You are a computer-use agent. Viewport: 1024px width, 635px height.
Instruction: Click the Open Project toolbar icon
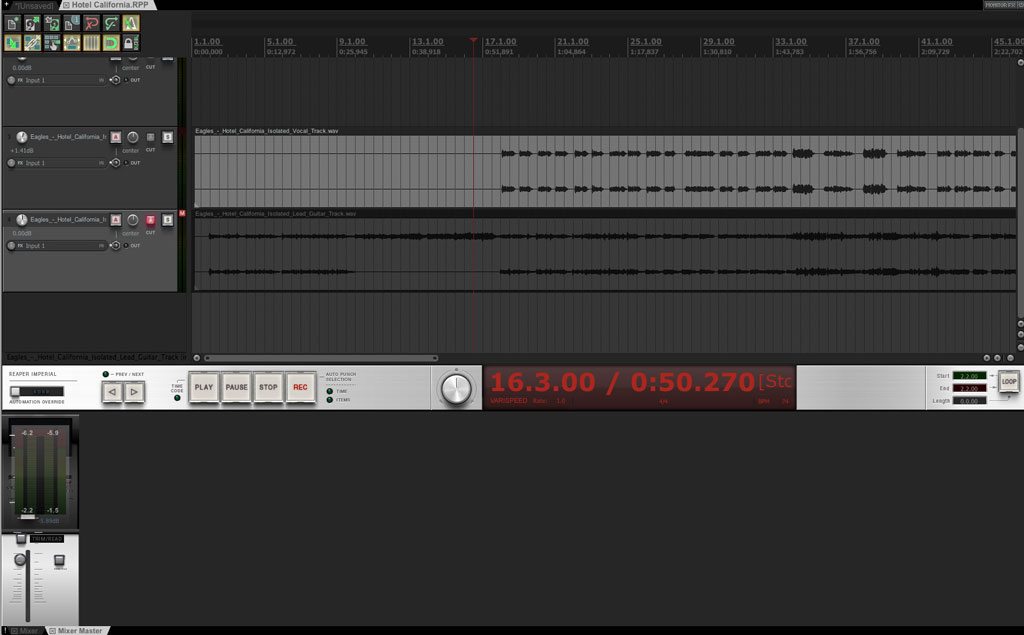click(x=32, y=23)
